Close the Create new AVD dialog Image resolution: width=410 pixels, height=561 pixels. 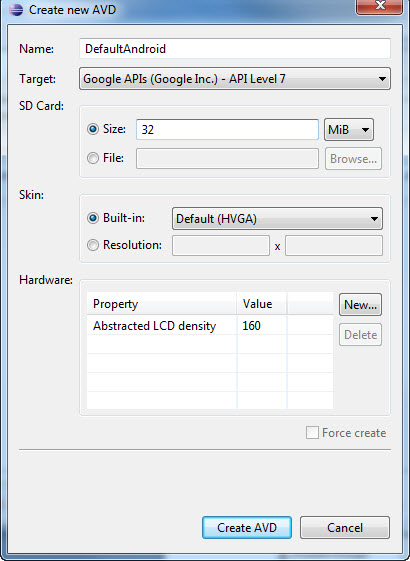pos(380,6)
